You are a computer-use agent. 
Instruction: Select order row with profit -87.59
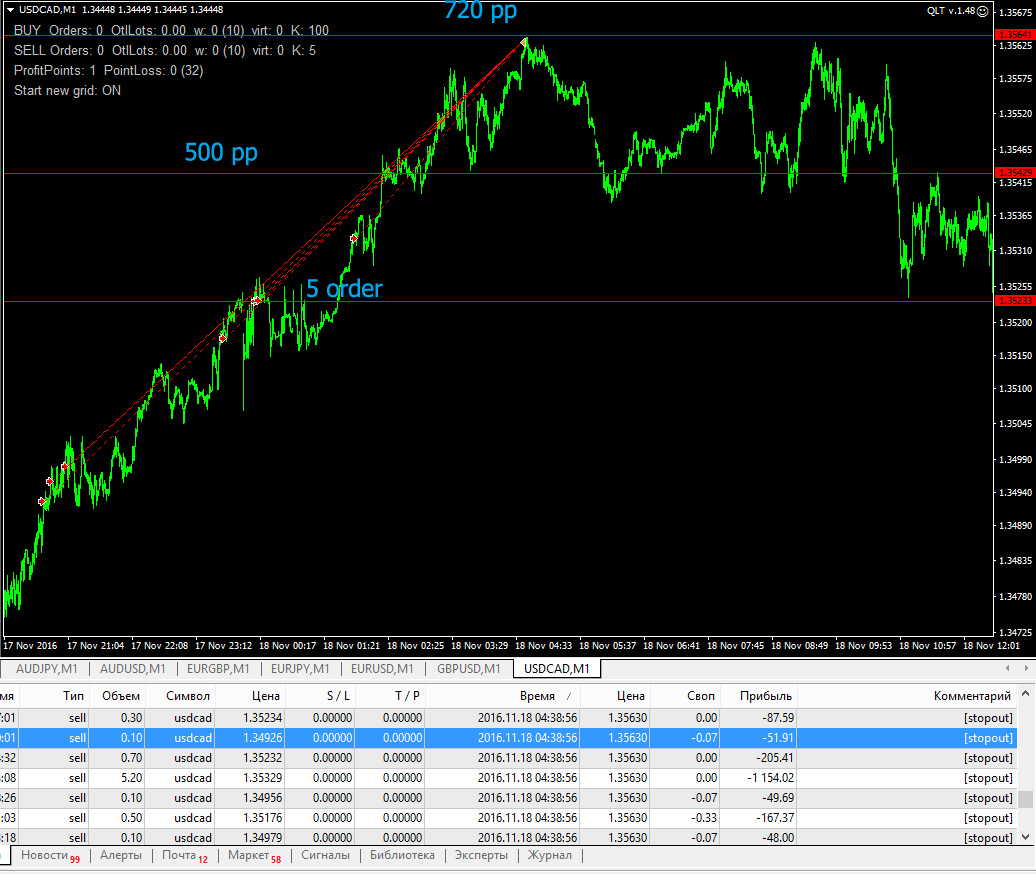click(508, 718)
